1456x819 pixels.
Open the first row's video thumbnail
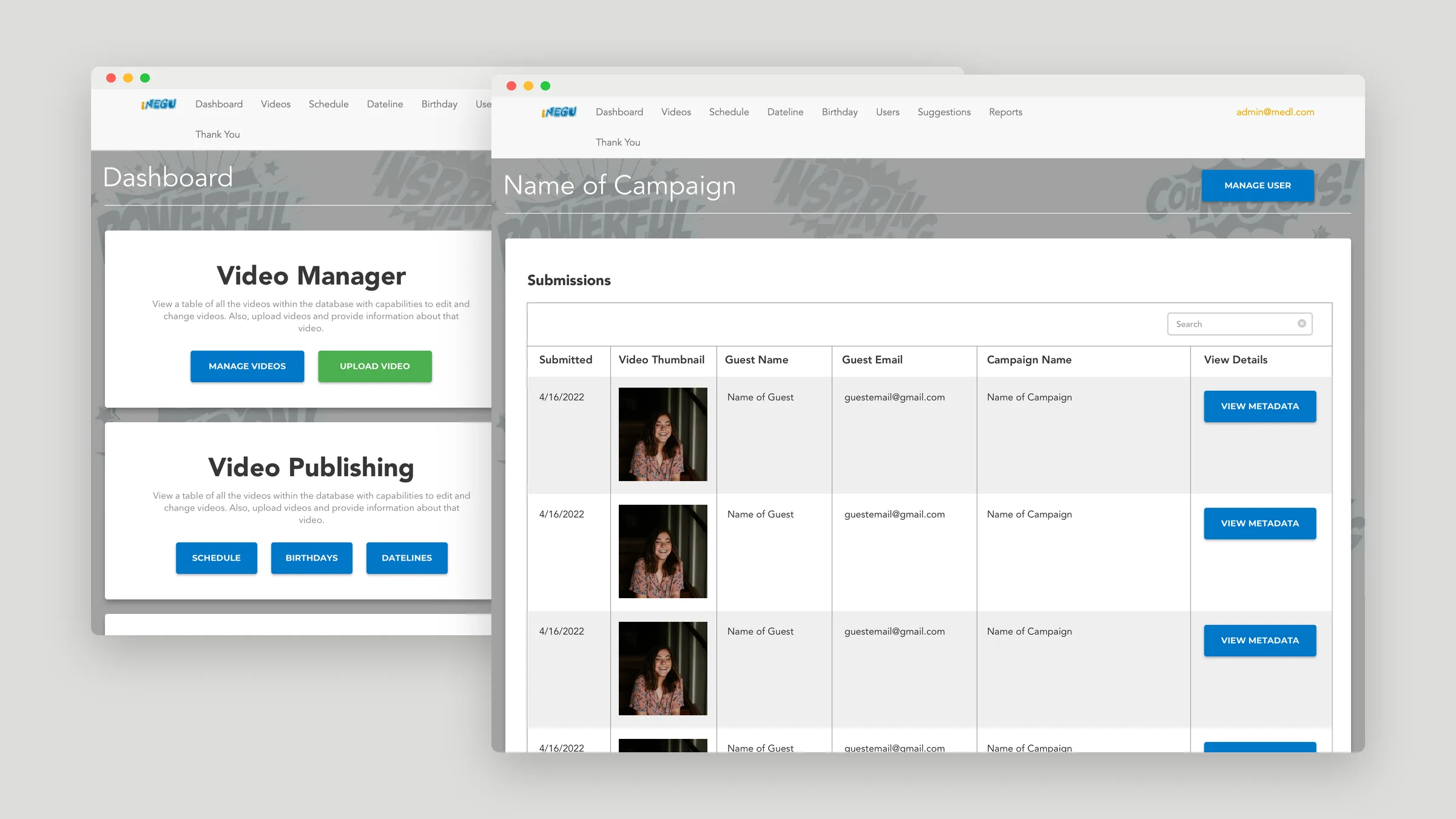click(x=663, y=434)
